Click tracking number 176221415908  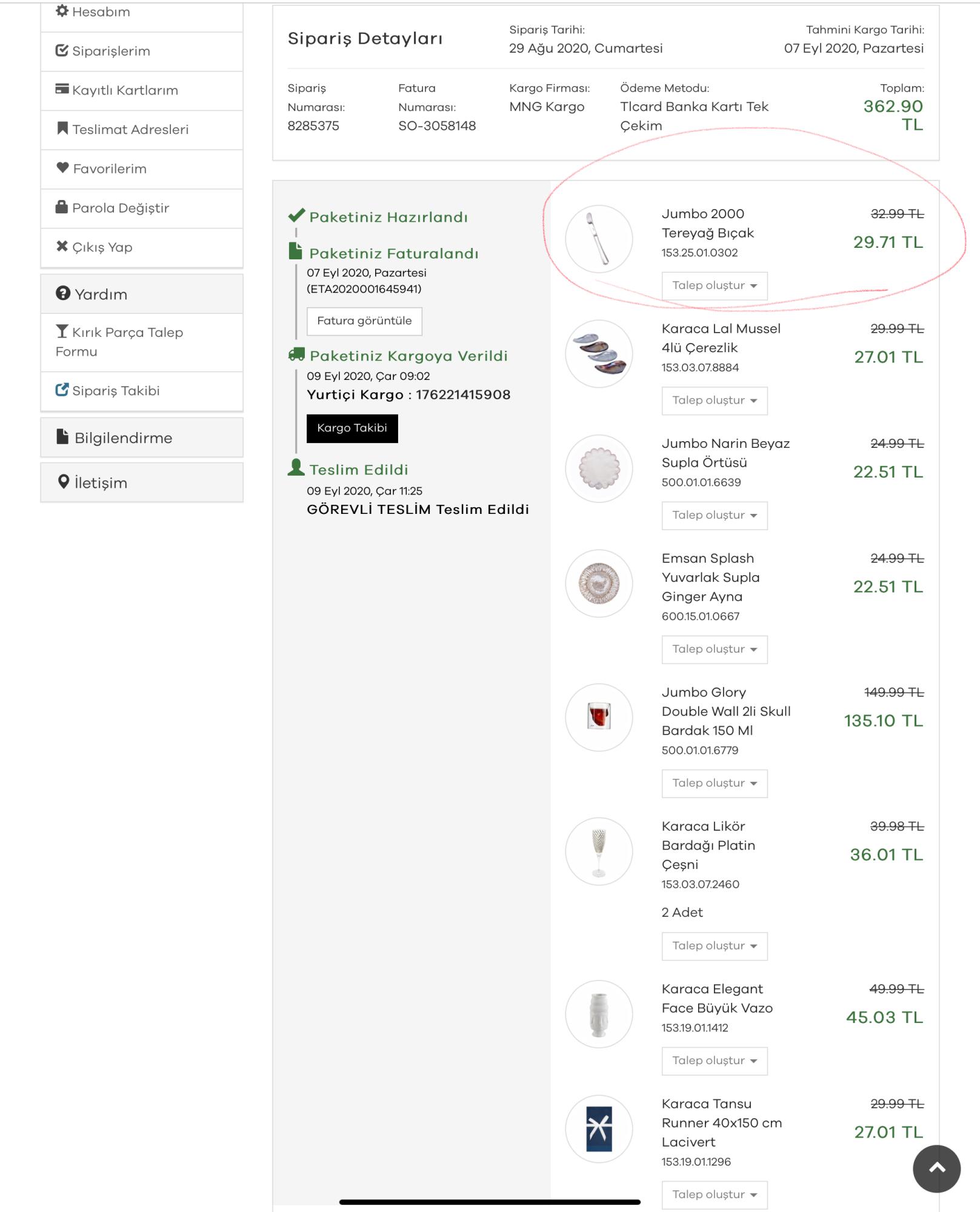tap(463, 395)
